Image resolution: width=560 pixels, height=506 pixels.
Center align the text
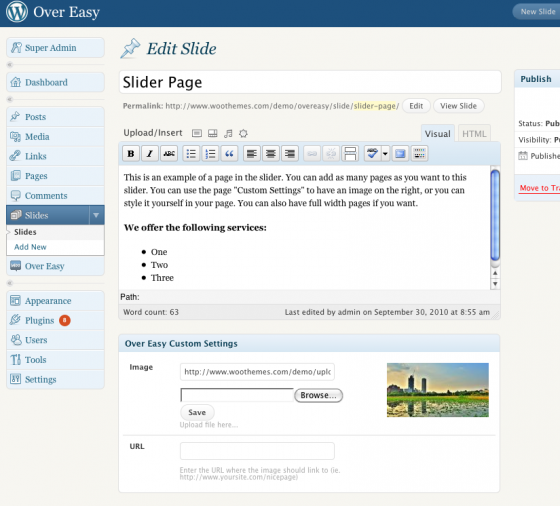(271, 154)
